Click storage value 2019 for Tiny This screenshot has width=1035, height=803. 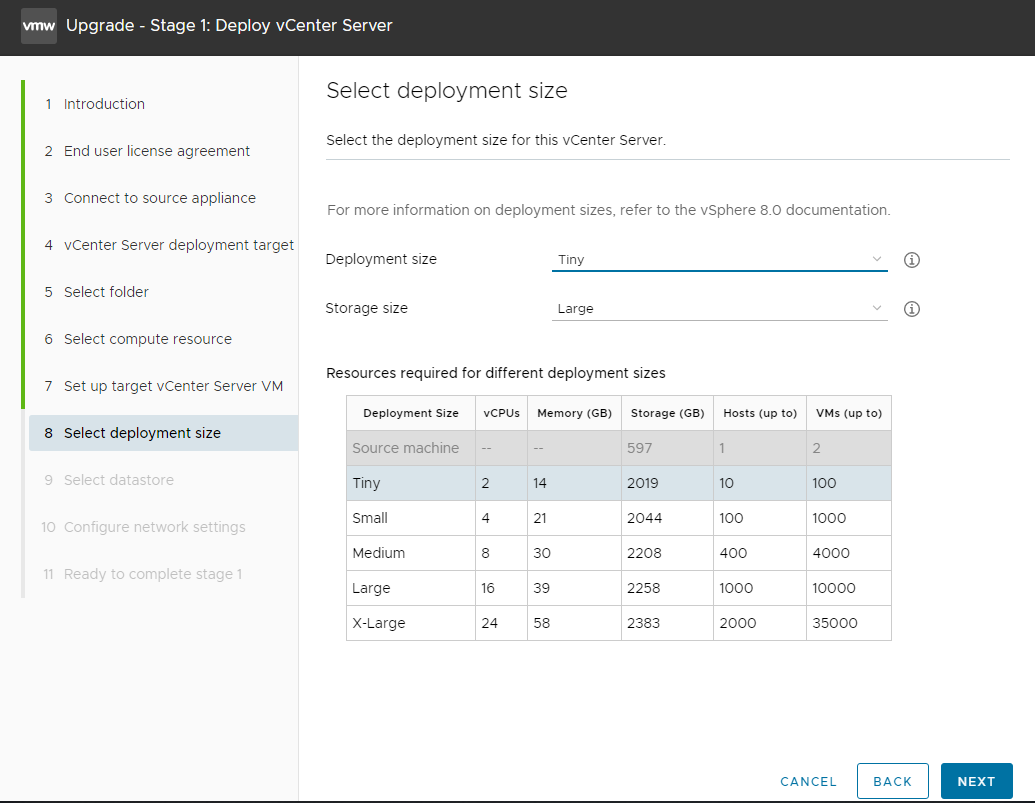[x=643, y=483]
